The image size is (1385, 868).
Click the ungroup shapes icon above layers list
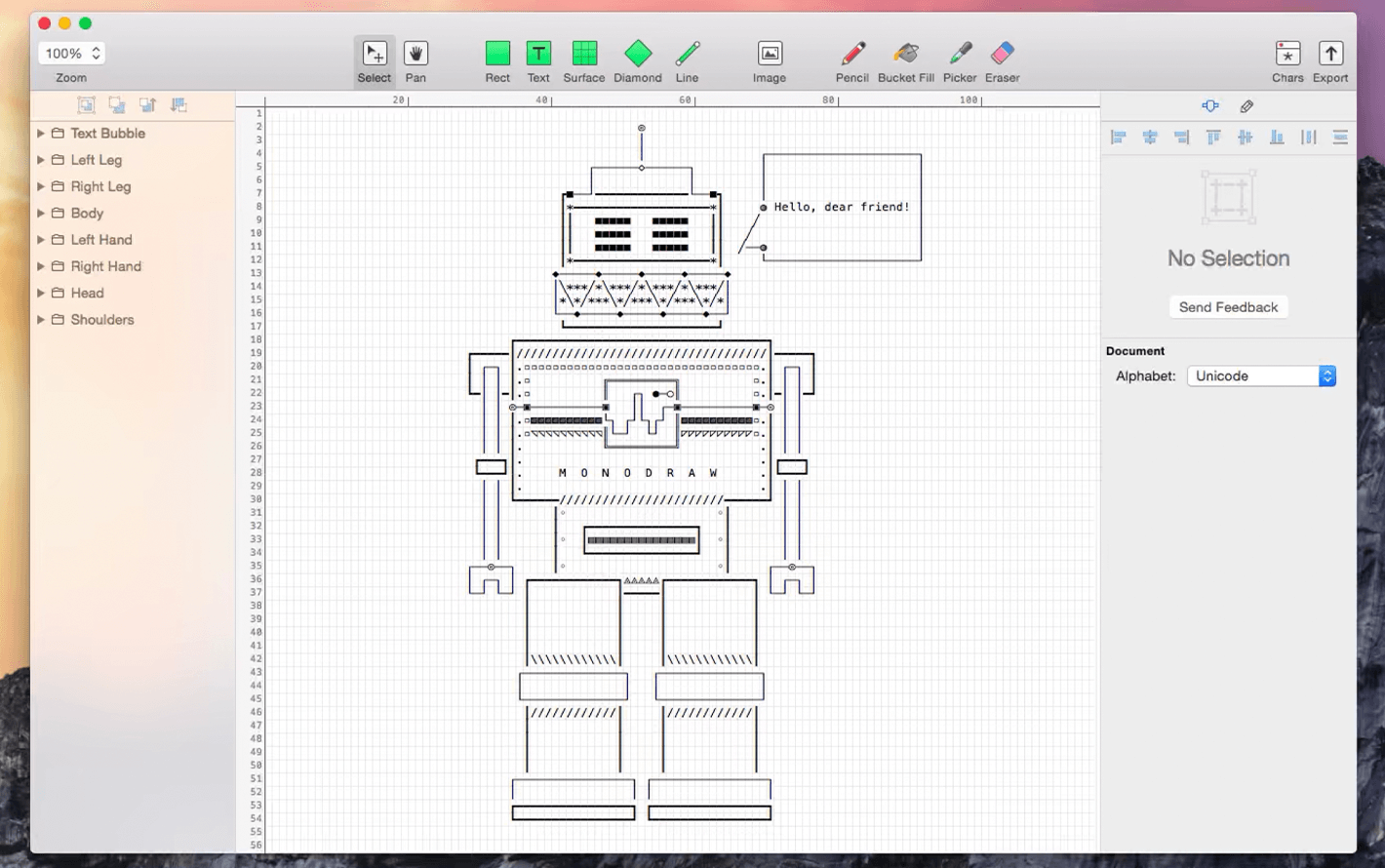[x=117, y=104]
